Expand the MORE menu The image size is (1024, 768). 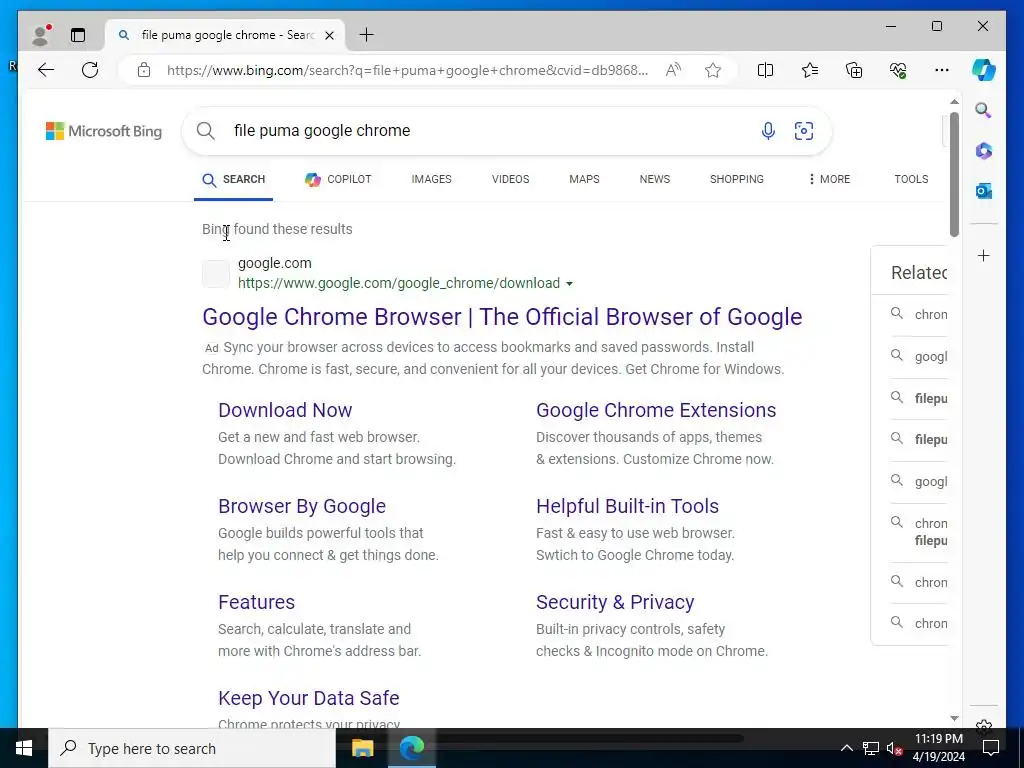pyautogui.click(x=829, y=180)
